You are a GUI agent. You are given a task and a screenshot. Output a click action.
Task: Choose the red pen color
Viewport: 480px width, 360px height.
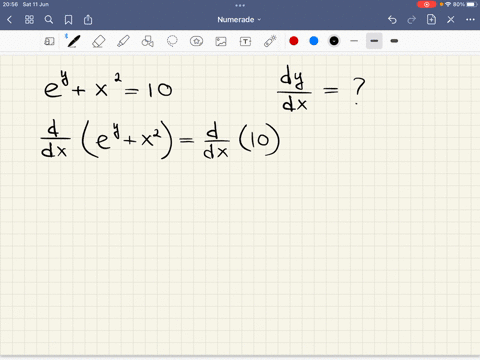pyautogui.click(x=294, y=41)
